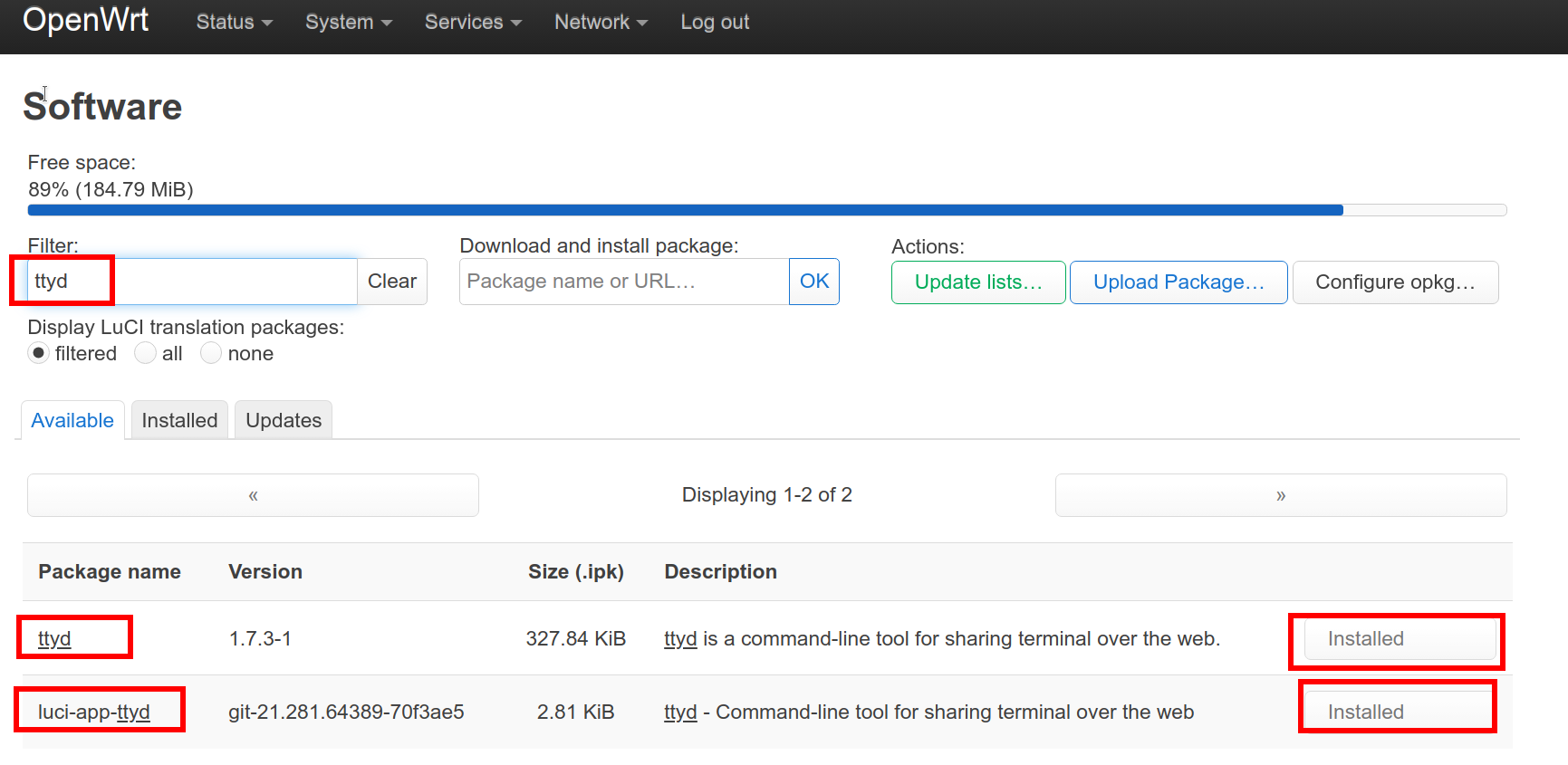Click the free space progress bar
Image resolution: width=1568 pixels, height=765 pixels.
(766, 210)
